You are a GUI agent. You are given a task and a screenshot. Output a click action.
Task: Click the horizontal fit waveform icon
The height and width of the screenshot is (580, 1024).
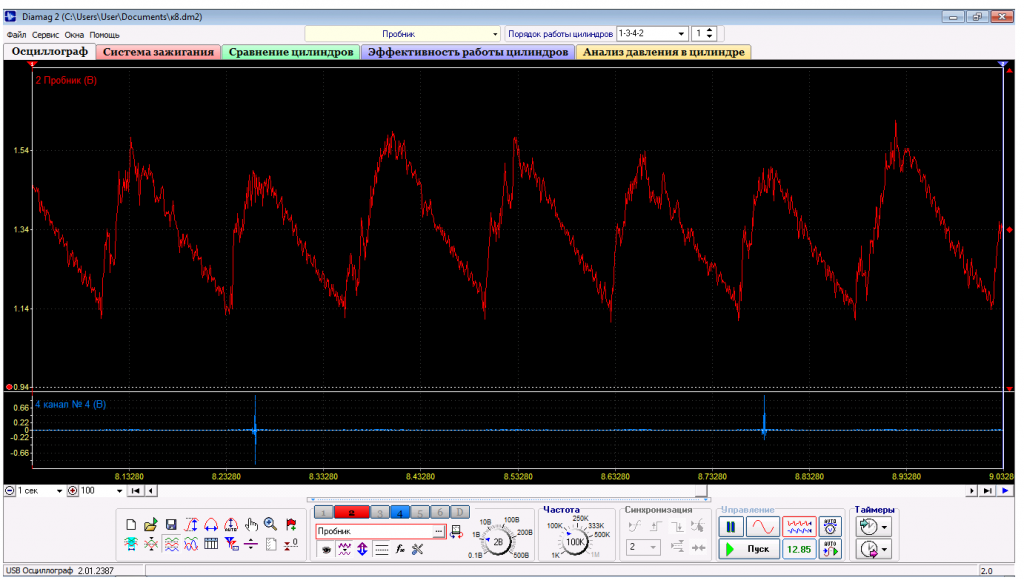pyautogui.click(x=131, y=543)
